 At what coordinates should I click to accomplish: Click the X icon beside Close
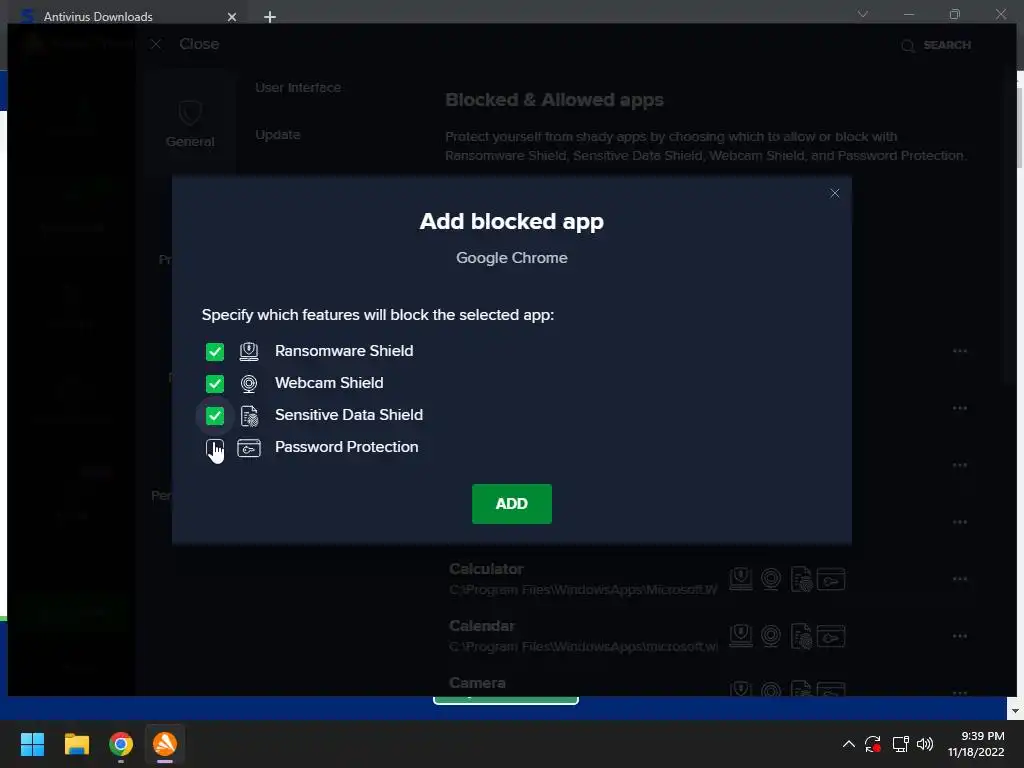[155, 44]
